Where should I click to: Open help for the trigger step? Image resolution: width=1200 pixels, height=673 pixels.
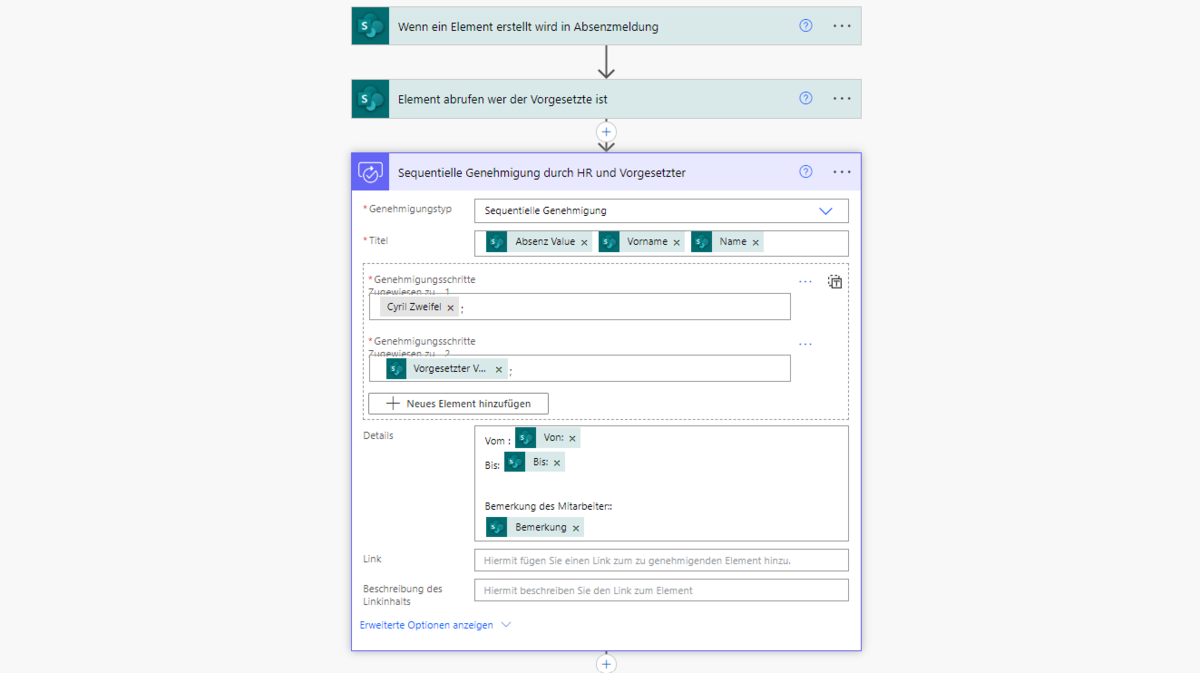coord(806,26)
